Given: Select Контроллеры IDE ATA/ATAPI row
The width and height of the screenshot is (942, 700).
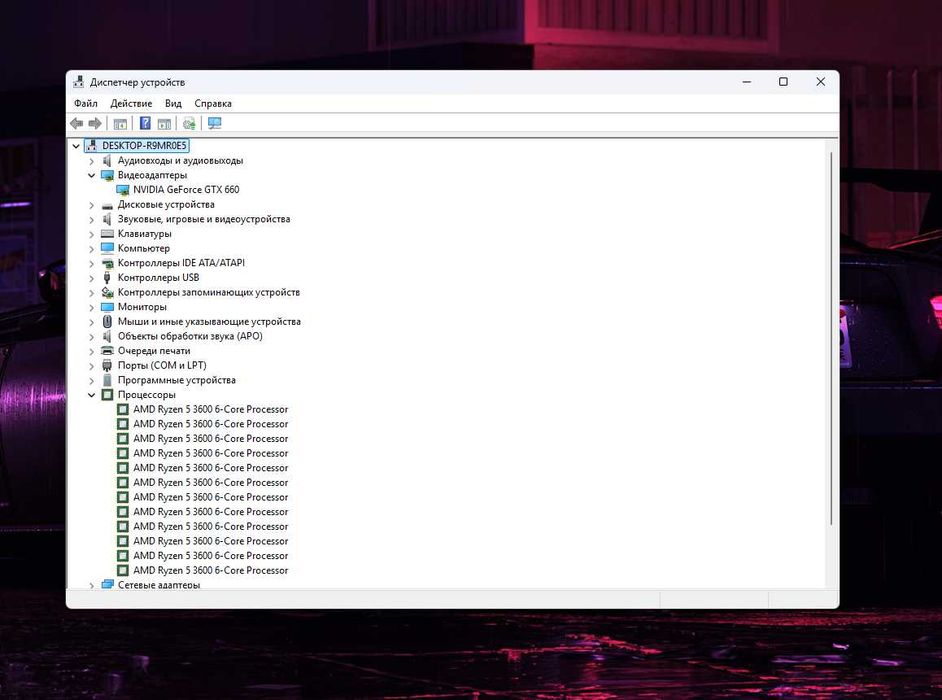Looking at the screenshot, I should pyautogui.click(x=181, y=263).
